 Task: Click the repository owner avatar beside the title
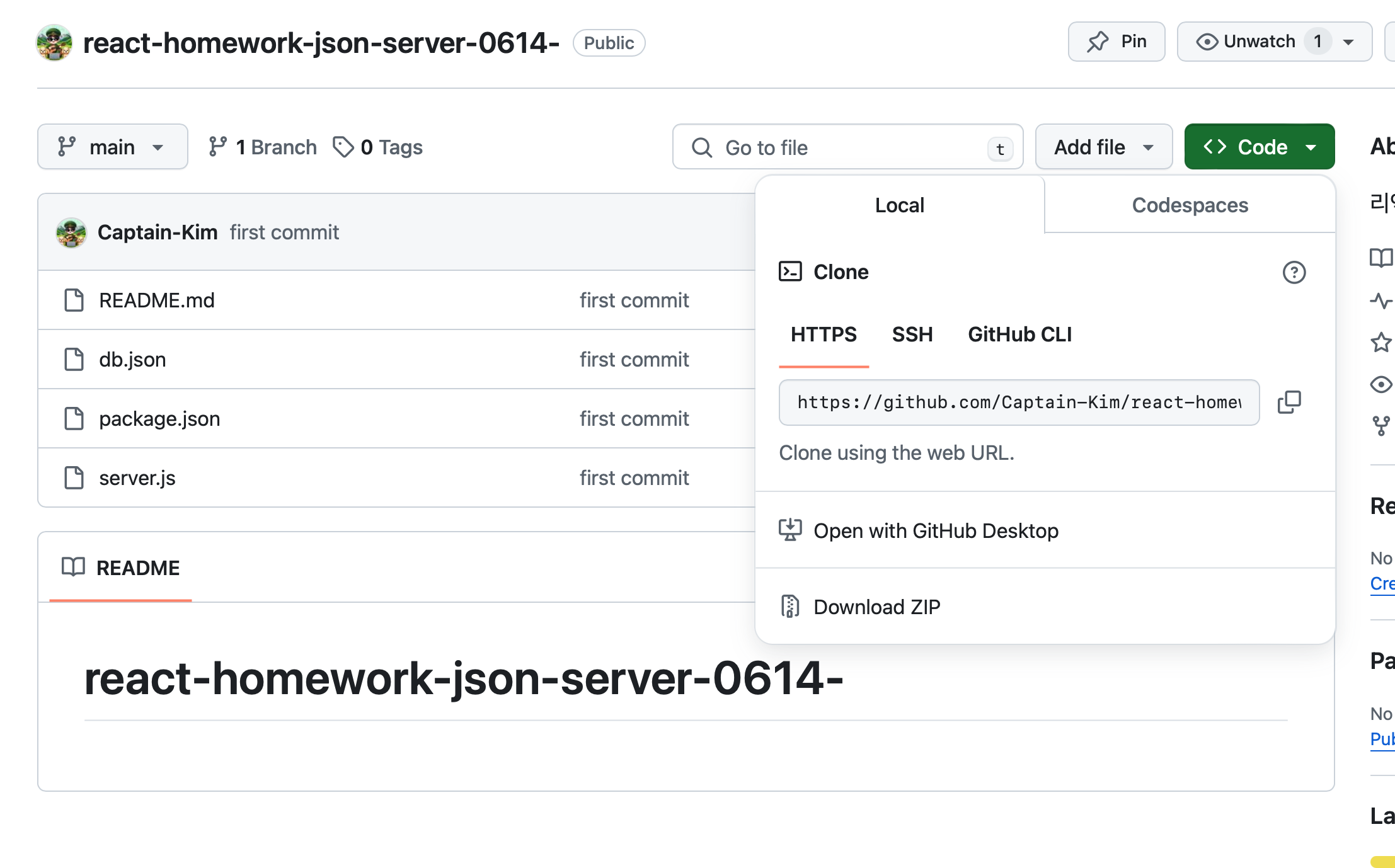pyautogui.click(x=54, y=43)
